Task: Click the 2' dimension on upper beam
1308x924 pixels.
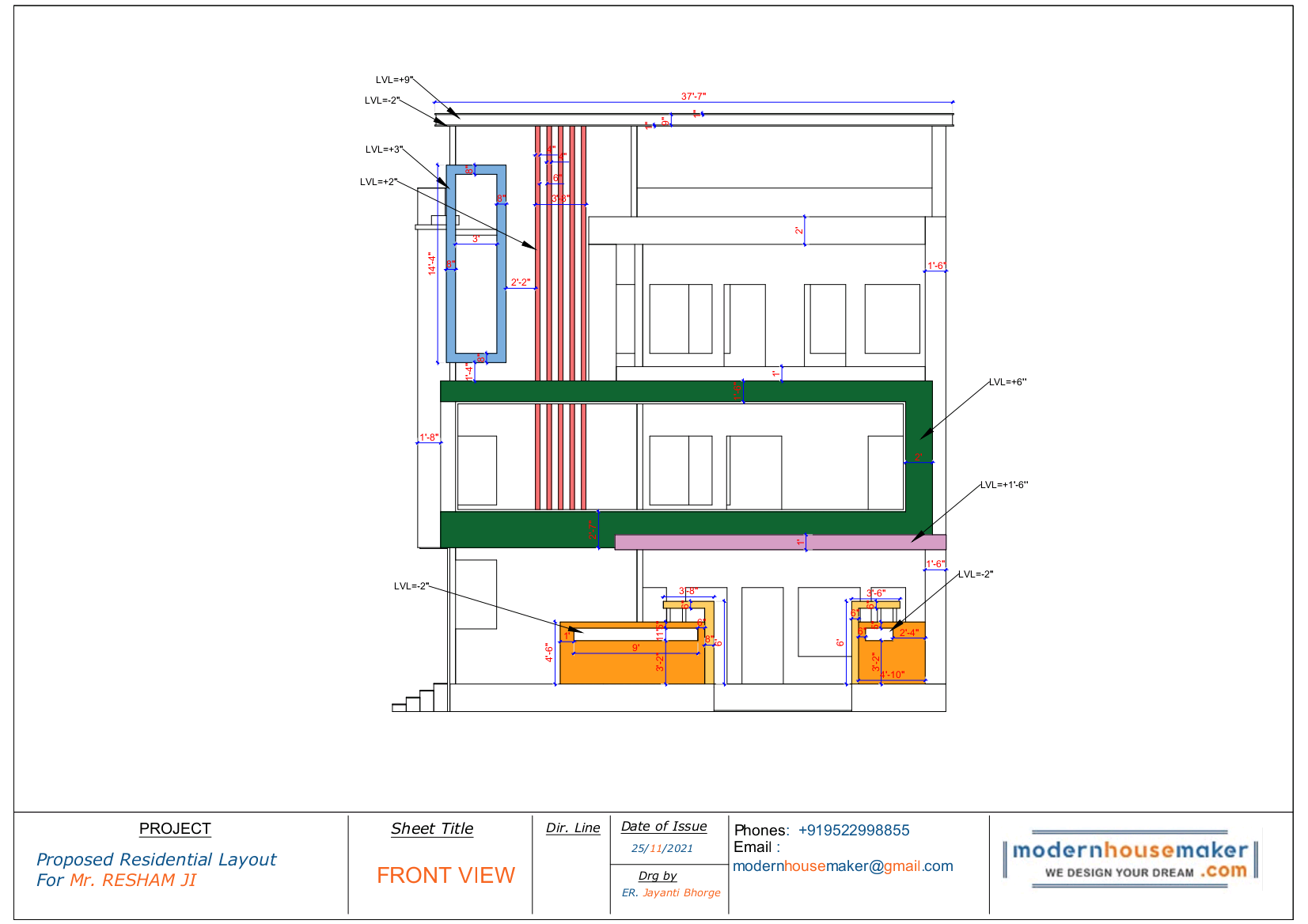Action: [x=799, y=231]
